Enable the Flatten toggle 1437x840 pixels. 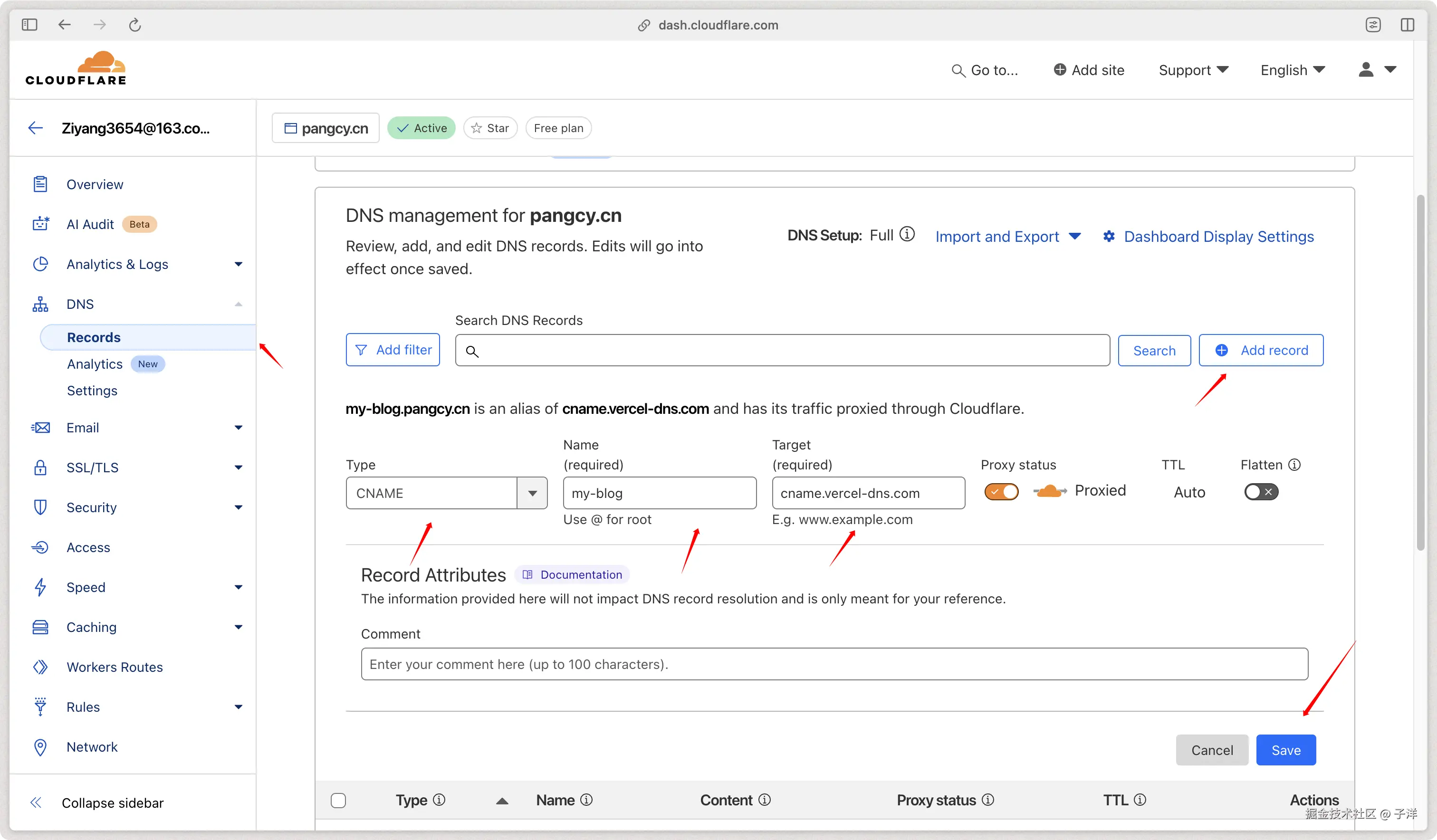pos(1261,492)
